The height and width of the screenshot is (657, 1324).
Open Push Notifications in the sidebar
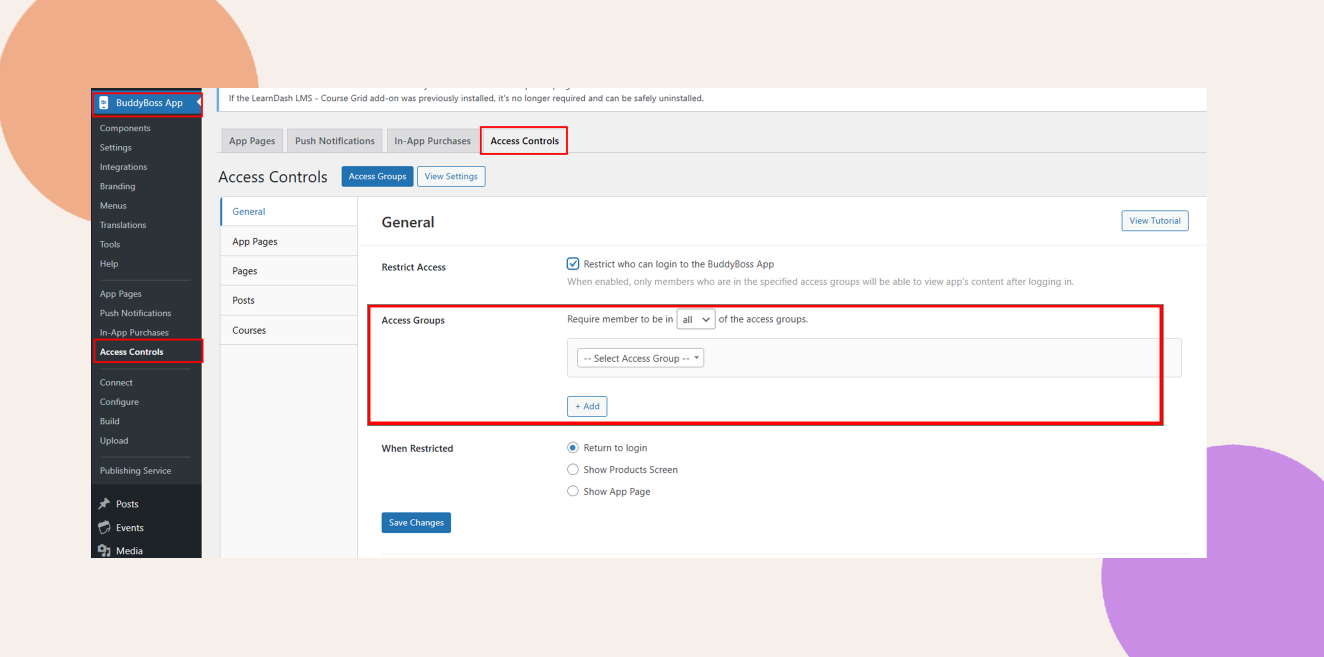pyautogui.click(x=136, y=313)
